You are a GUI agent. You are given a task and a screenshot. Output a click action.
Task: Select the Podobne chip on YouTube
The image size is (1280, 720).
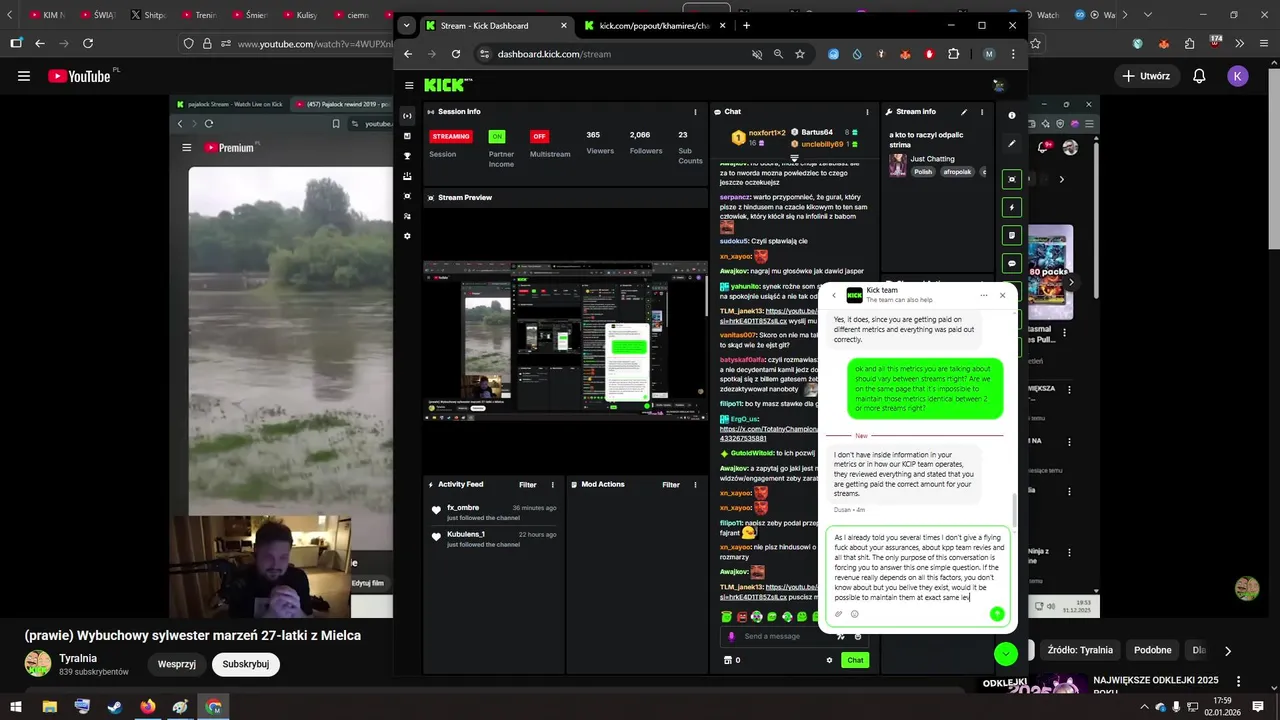(x=1152, y=650)
